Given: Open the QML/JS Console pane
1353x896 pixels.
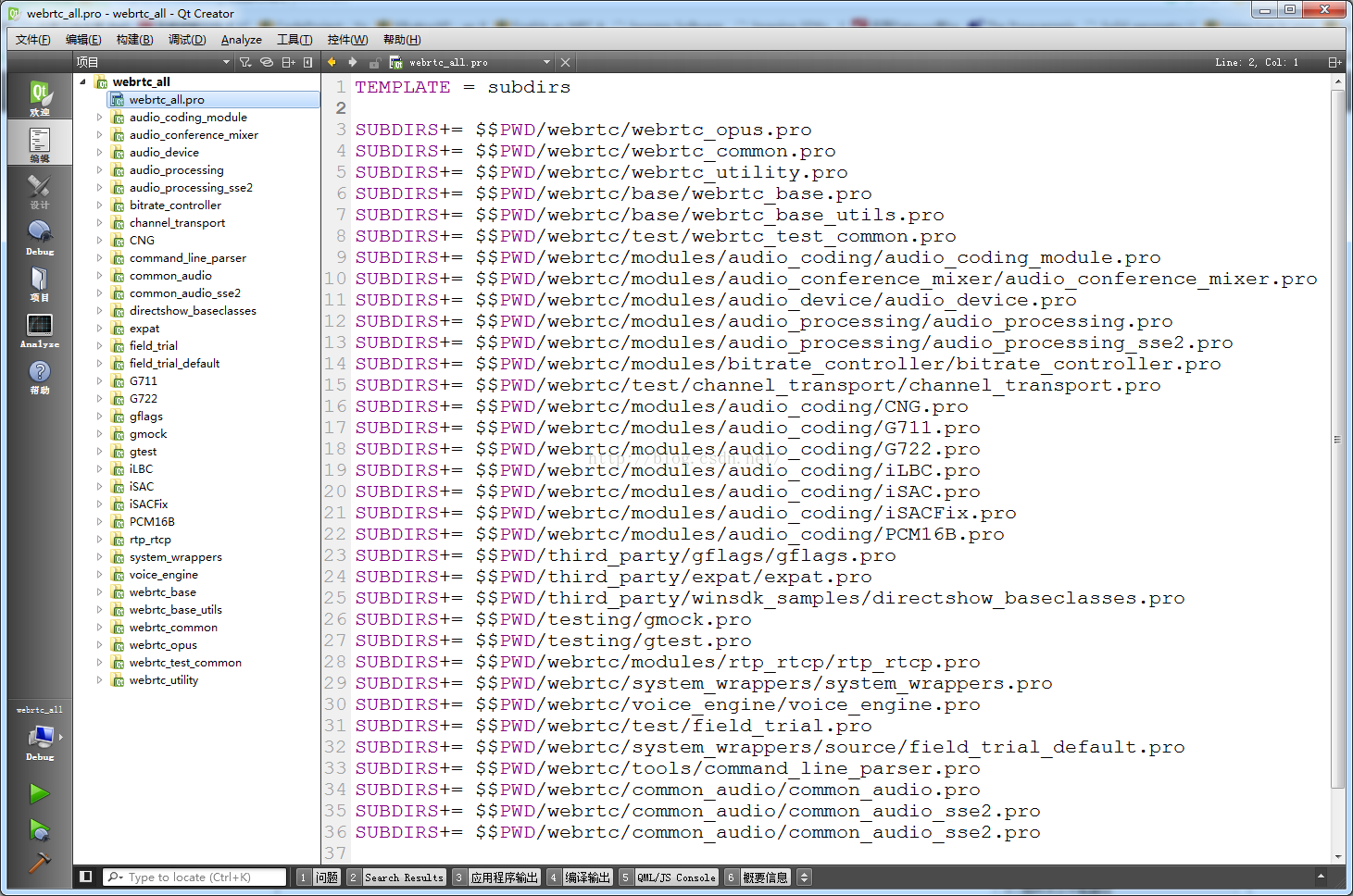Looking at the screenshot, I should coord(668,877).
